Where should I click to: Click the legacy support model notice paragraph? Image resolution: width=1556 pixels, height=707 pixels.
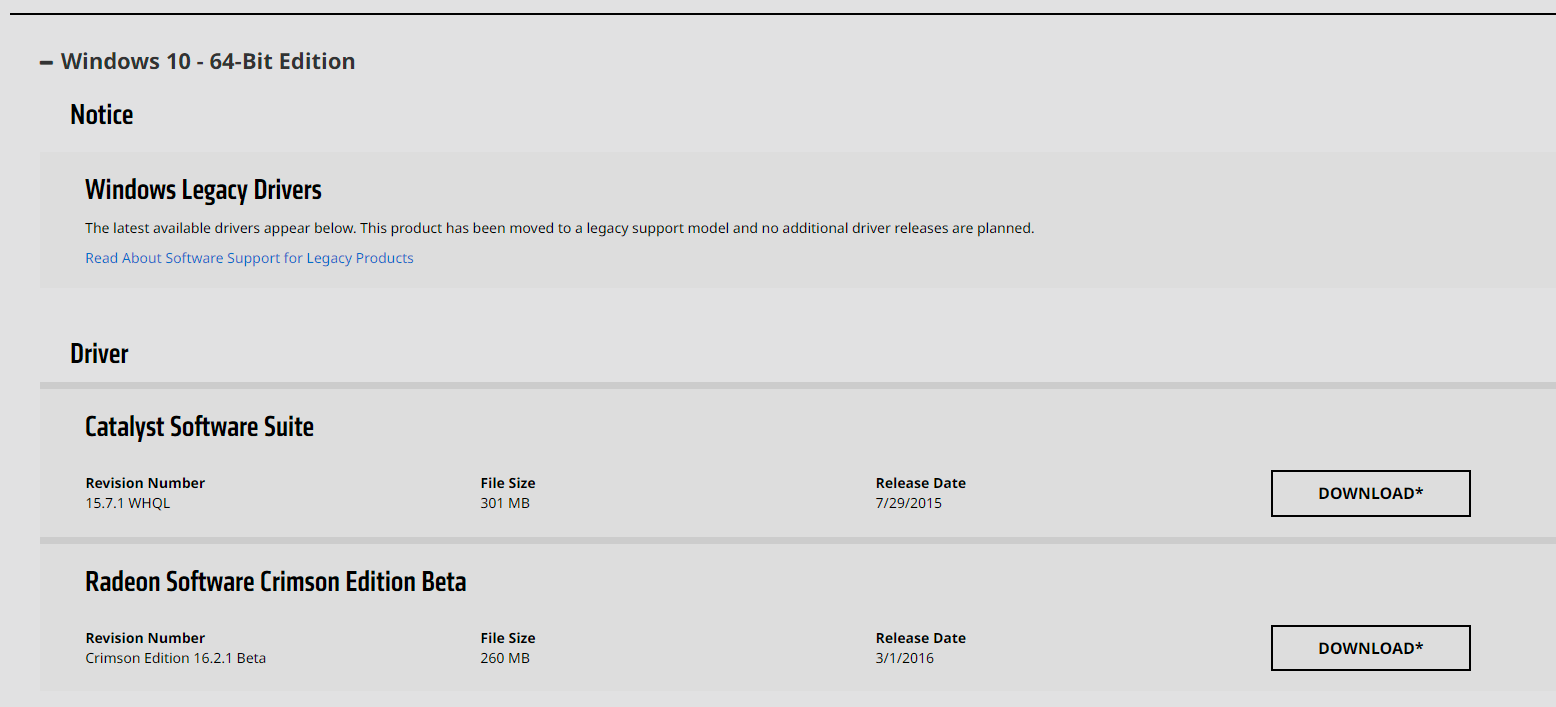[559, 228]
